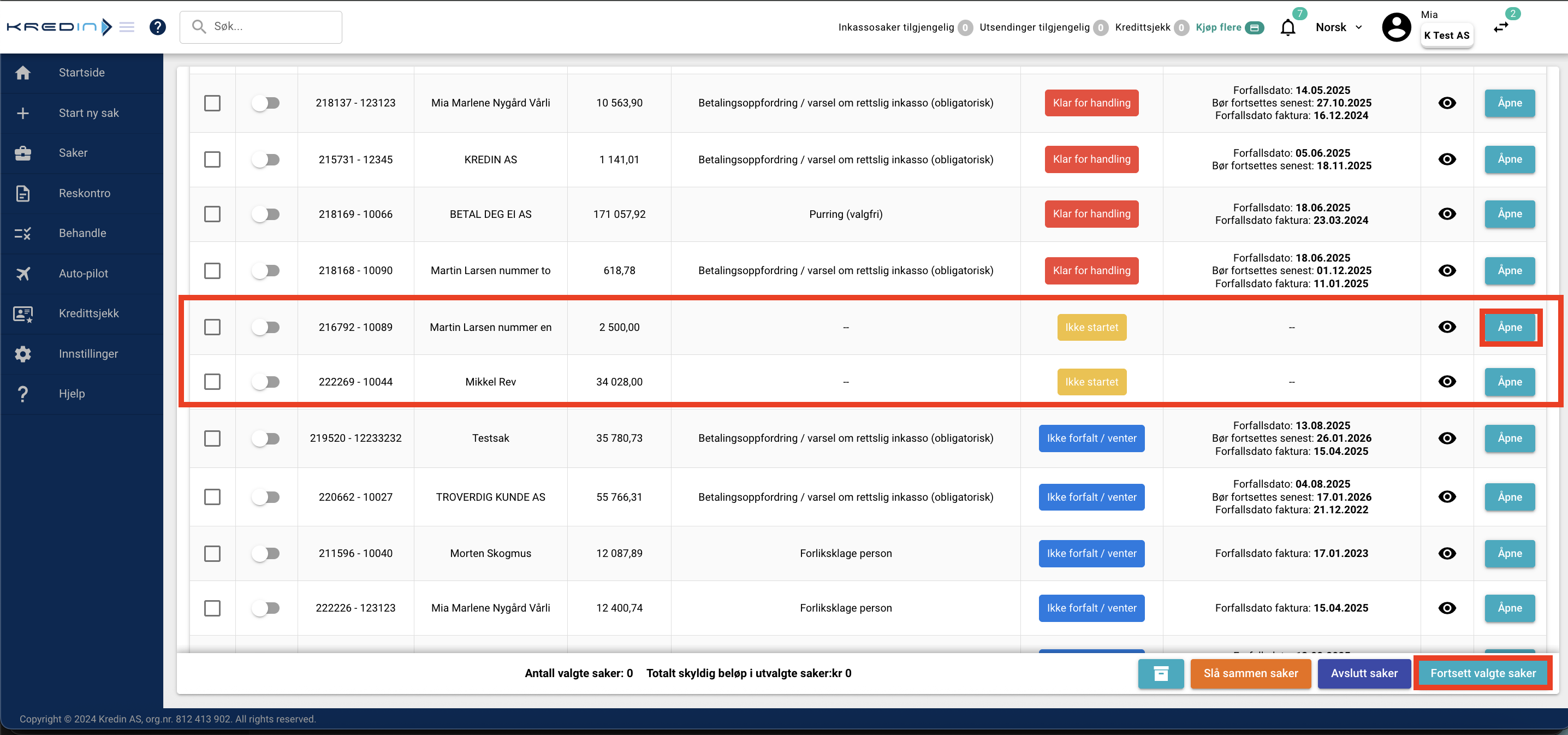Click eye icon for BETAL DEG EI AS row
This screenshot has width=1568, height=735.
click(x=1447, y=214)
